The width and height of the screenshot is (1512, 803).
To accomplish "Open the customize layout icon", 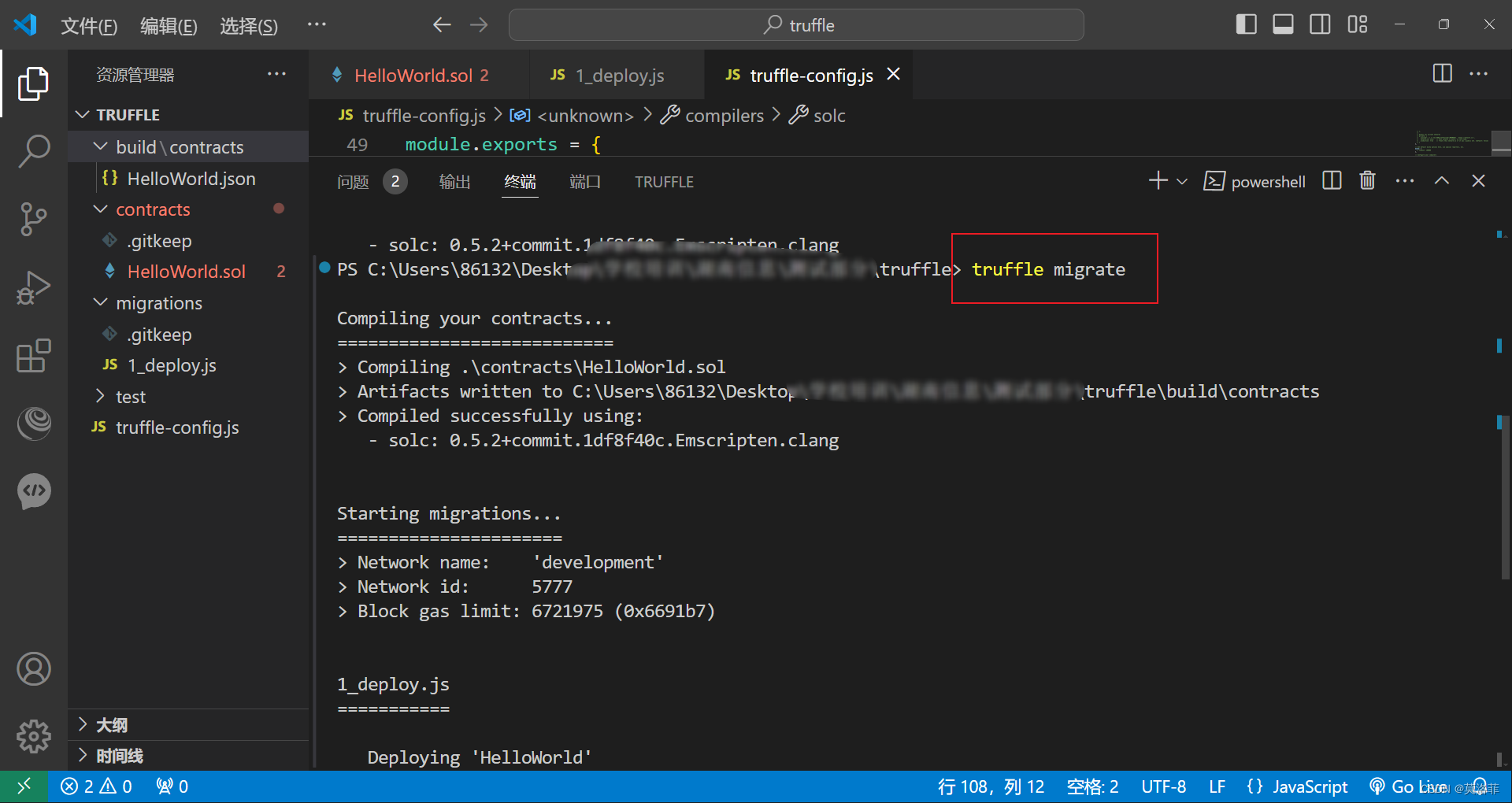I will (x=1358, y=24).
